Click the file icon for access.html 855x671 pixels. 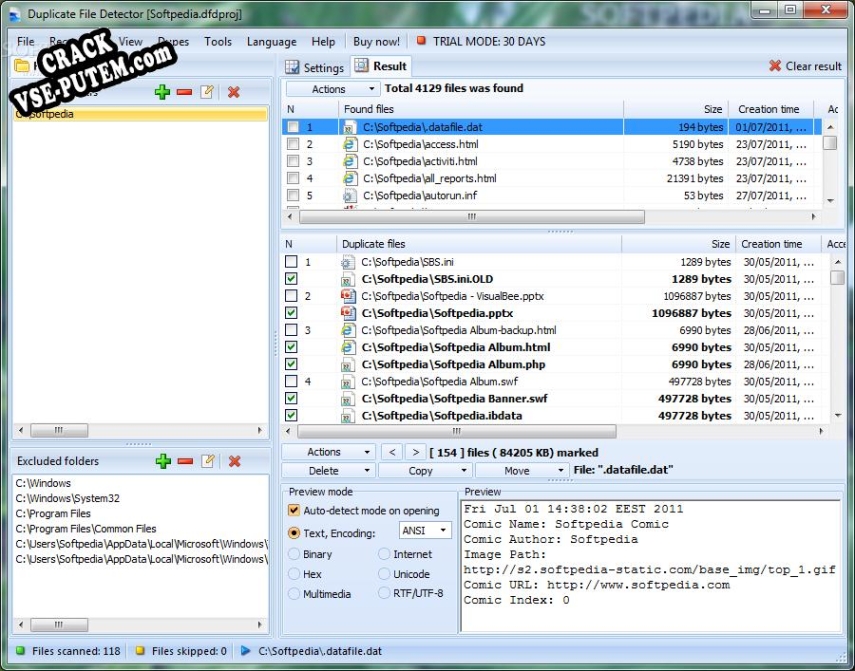tap(350, 144)
